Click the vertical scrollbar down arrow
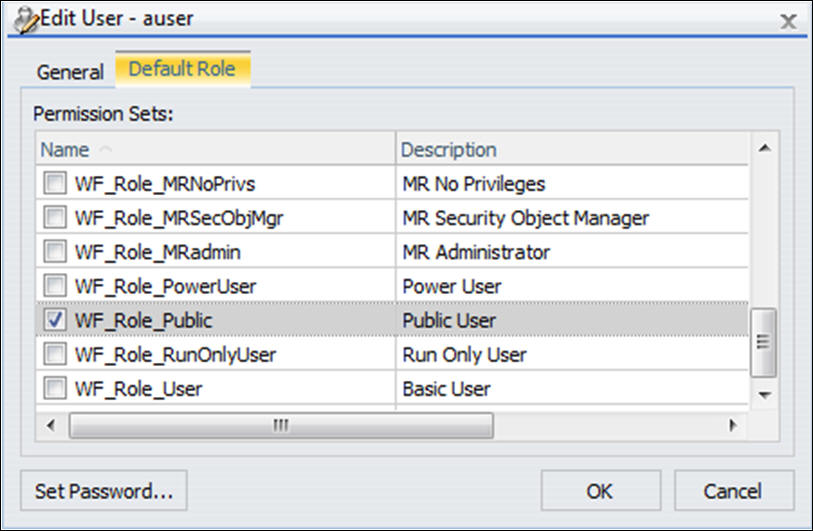 click(x=764, y=395)
